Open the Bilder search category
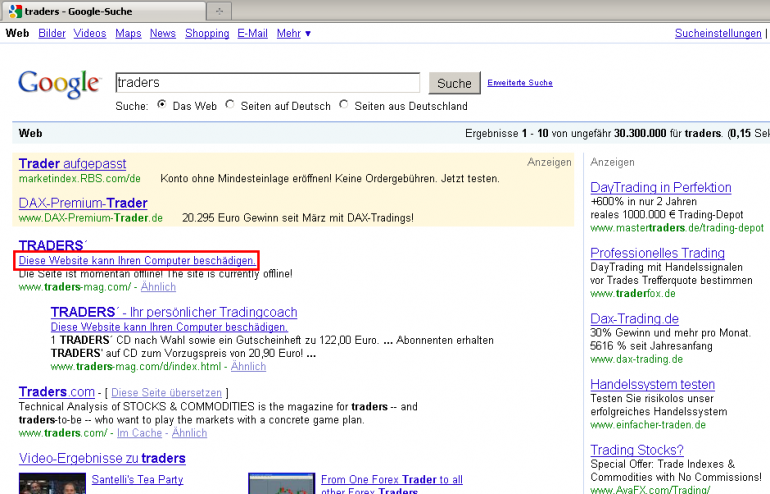Viewport: 770px width, 494px height. pyautogui.click(x=52, y=33)
